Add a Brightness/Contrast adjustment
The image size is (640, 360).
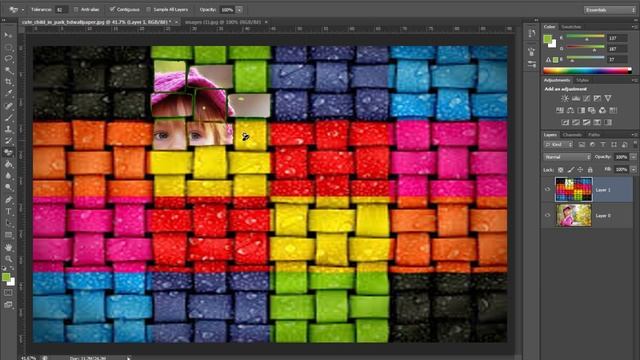coord(565,98)
